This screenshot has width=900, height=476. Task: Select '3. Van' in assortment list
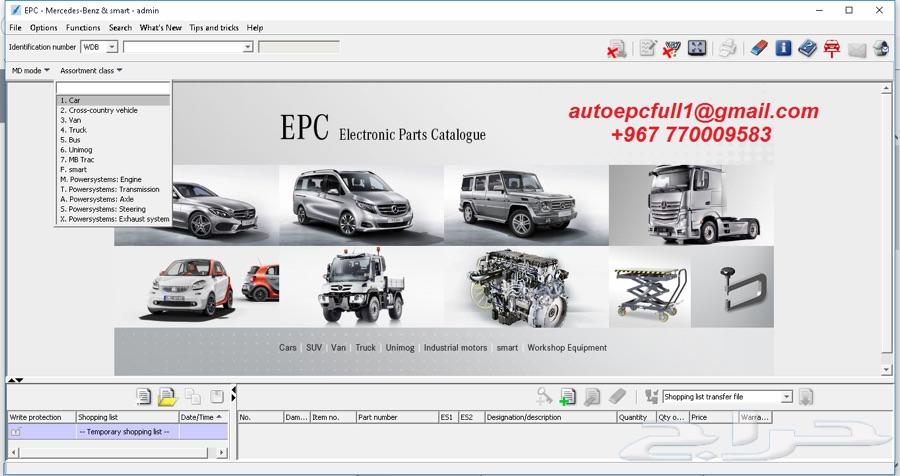113,120
